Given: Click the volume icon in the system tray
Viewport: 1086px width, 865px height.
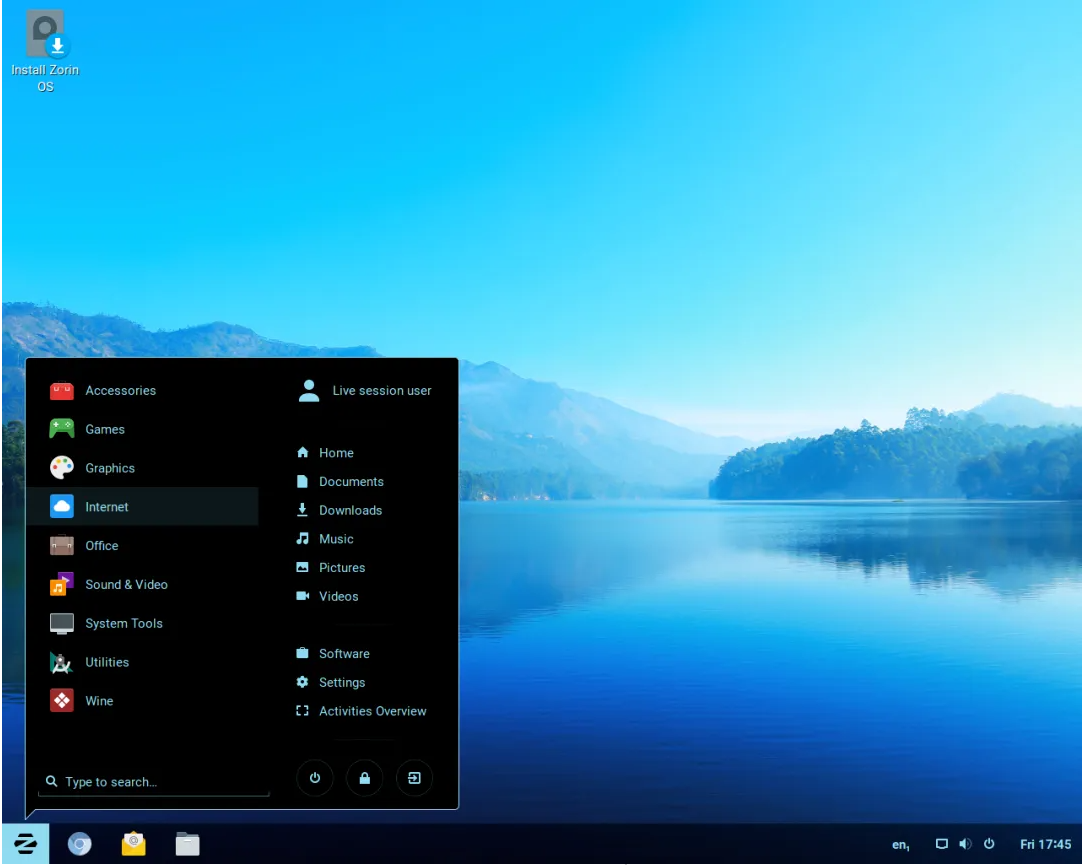Looking at the screenshot, I should 964,845.
